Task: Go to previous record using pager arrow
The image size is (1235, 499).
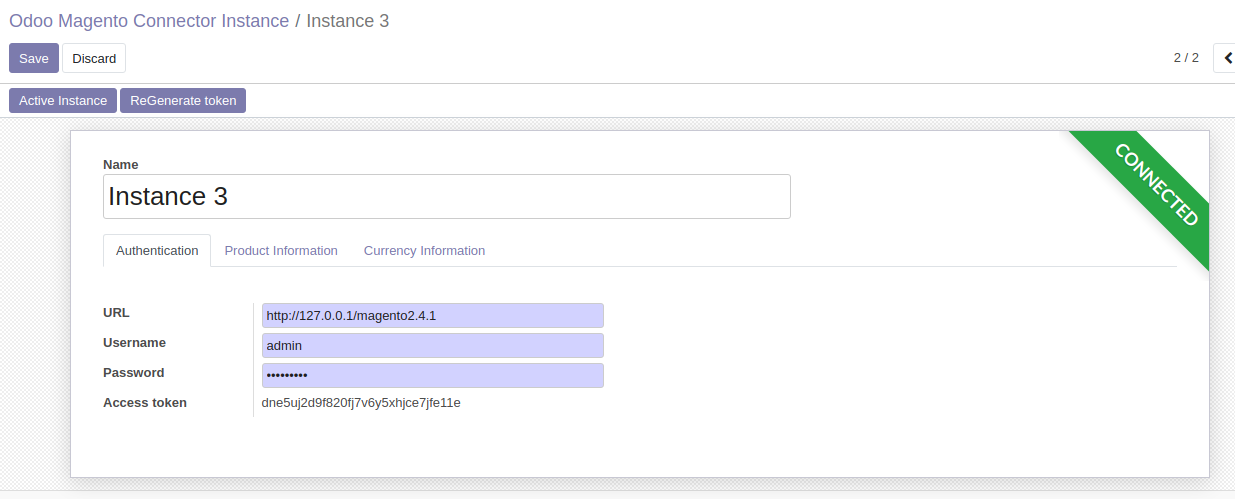Action: (1225, 58)
